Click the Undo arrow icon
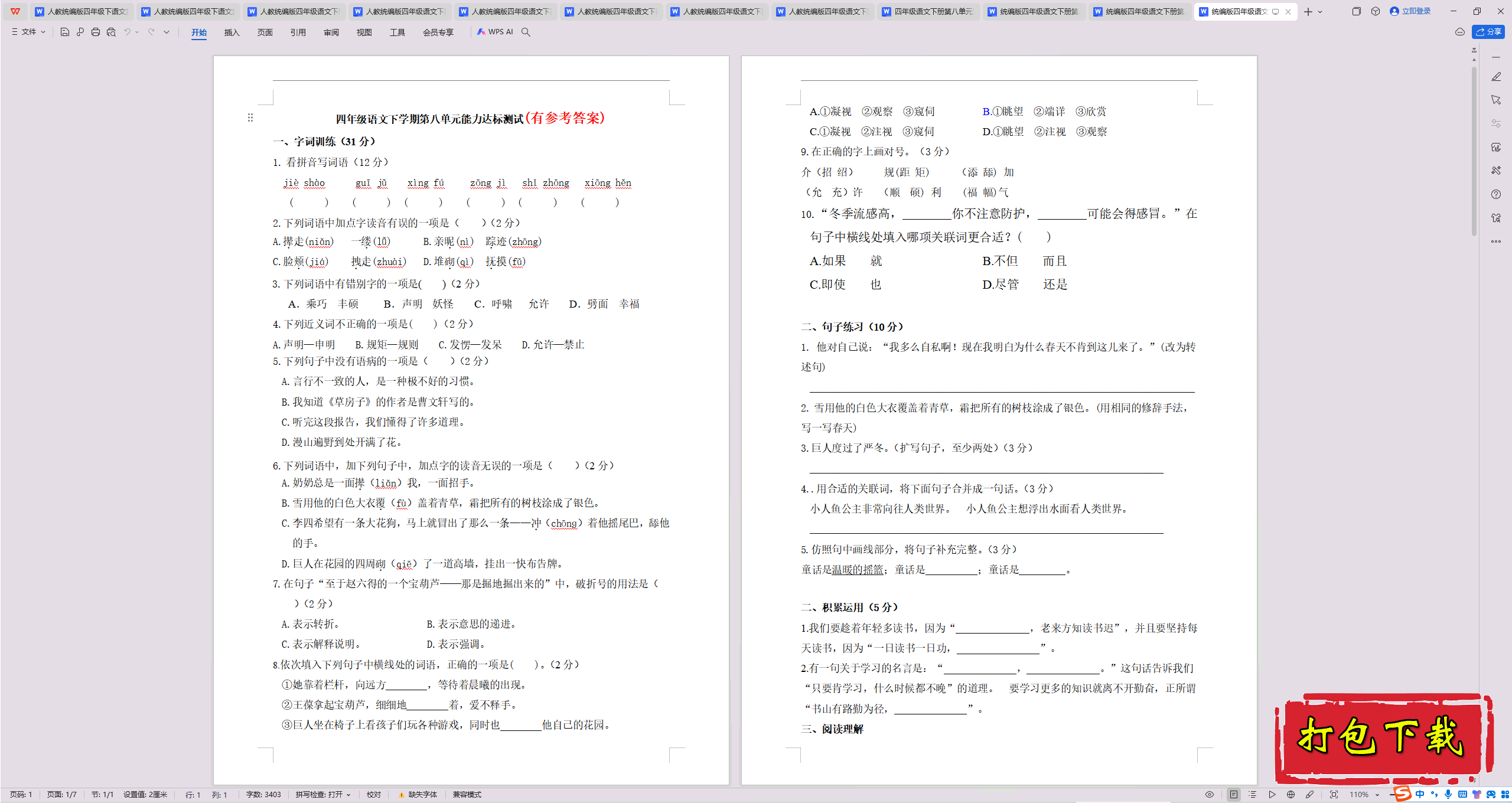 [x=127, y=32]
